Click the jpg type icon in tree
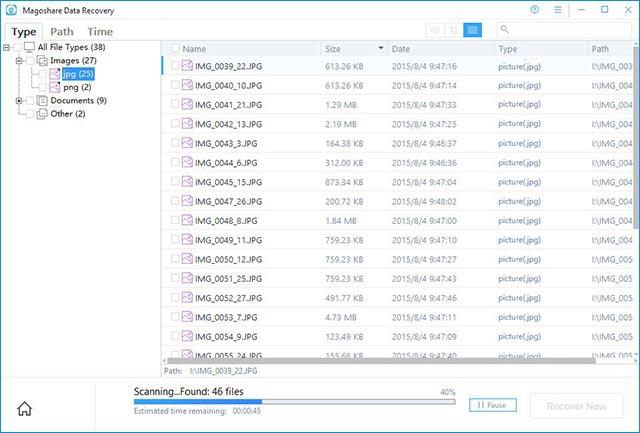640x433 pixels. point(55,74)
